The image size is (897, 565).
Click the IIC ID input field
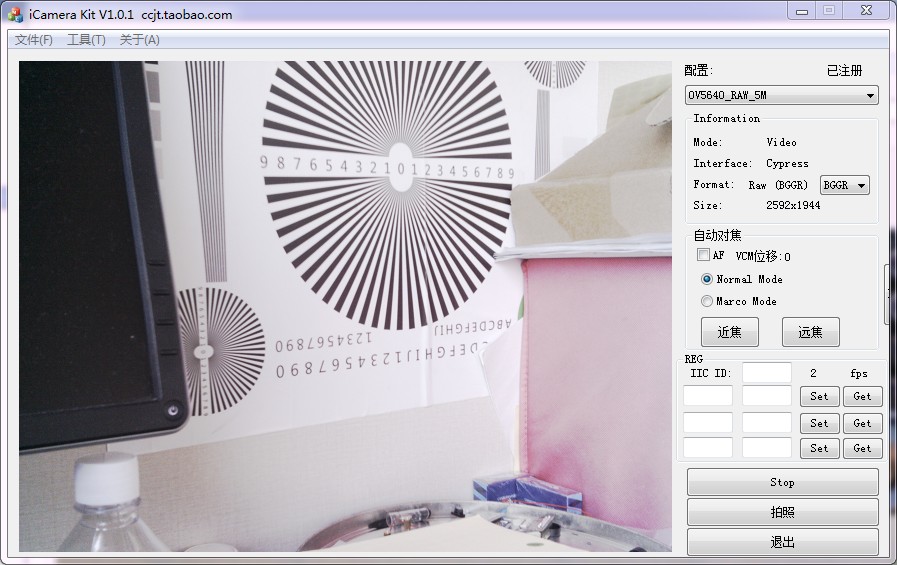(766, 373)
